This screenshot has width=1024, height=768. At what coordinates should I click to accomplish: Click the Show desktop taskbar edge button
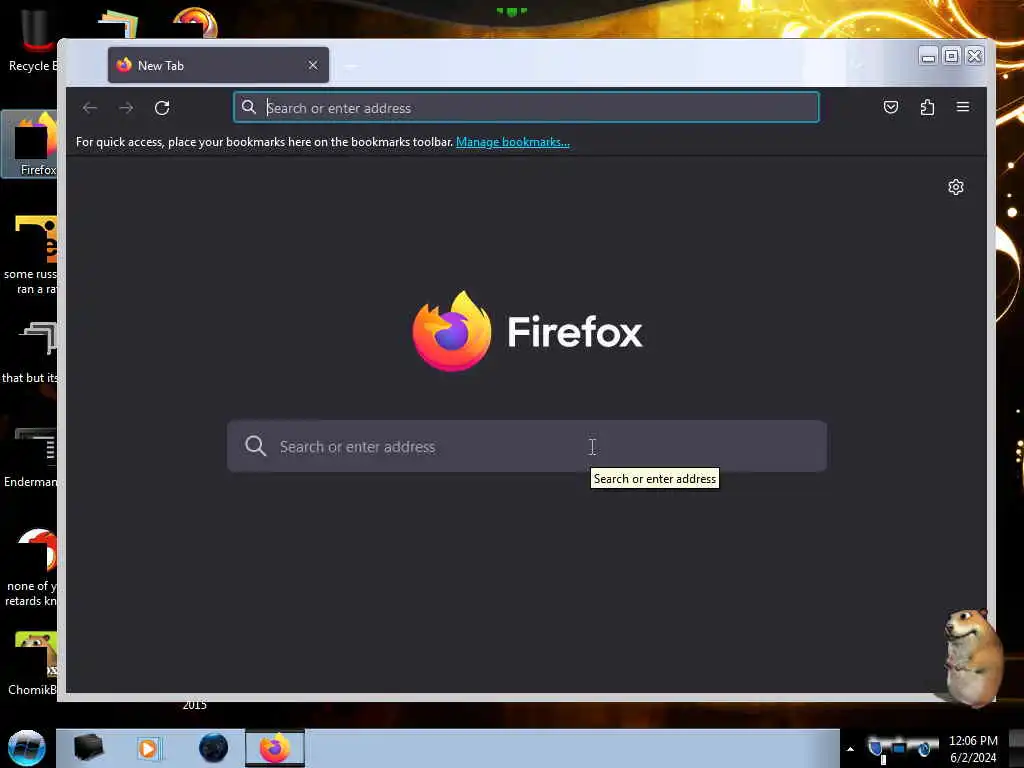[1016, 748]
